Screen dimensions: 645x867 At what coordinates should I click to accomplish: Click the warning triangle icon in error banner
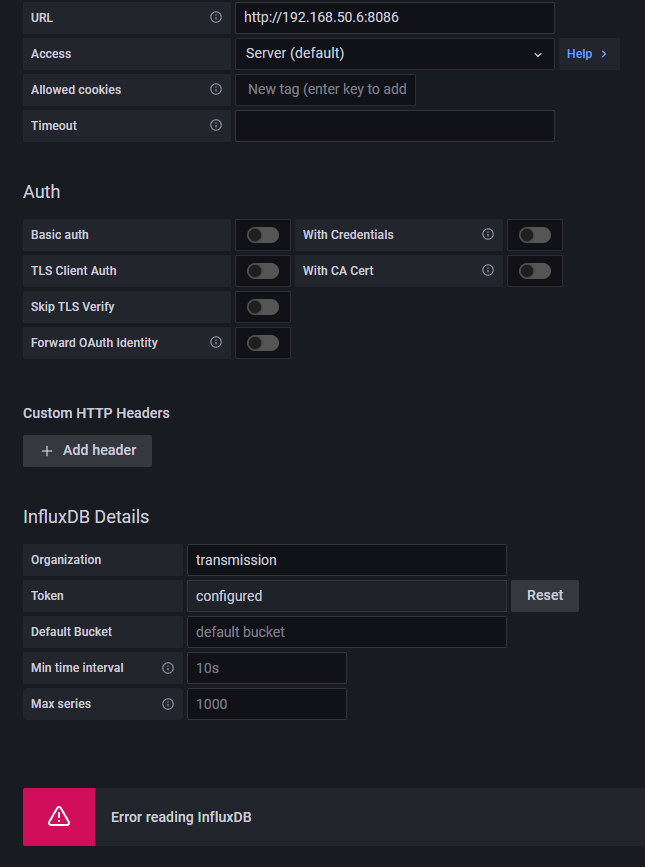(x=59, y=817)
